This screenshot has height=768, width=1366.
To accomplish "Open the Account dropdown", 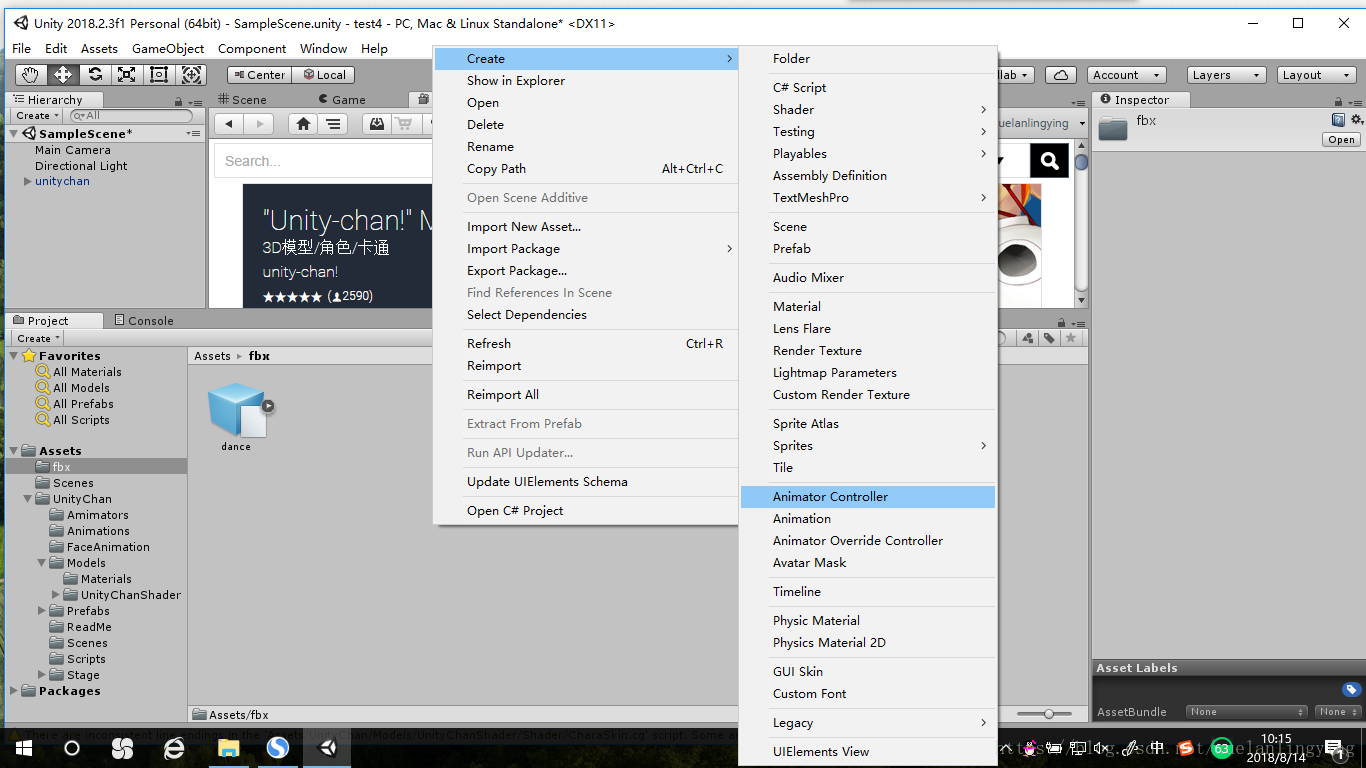I will click(1126, 75).
